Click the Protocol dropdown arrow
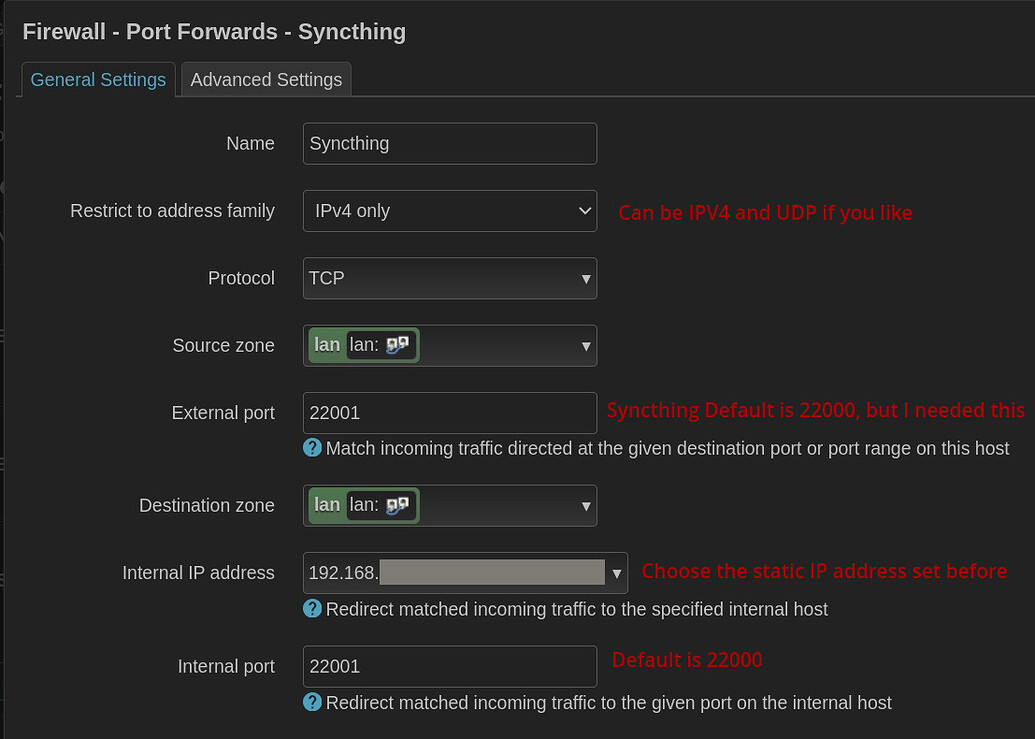The image size is (1035, 739). [586, 277]
